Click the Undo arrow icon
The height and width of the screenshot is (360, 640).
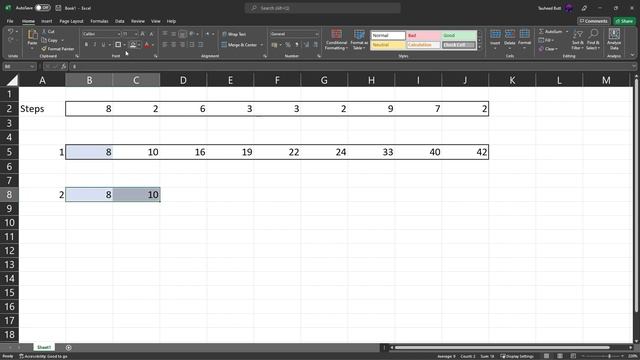tap(11, 31)
